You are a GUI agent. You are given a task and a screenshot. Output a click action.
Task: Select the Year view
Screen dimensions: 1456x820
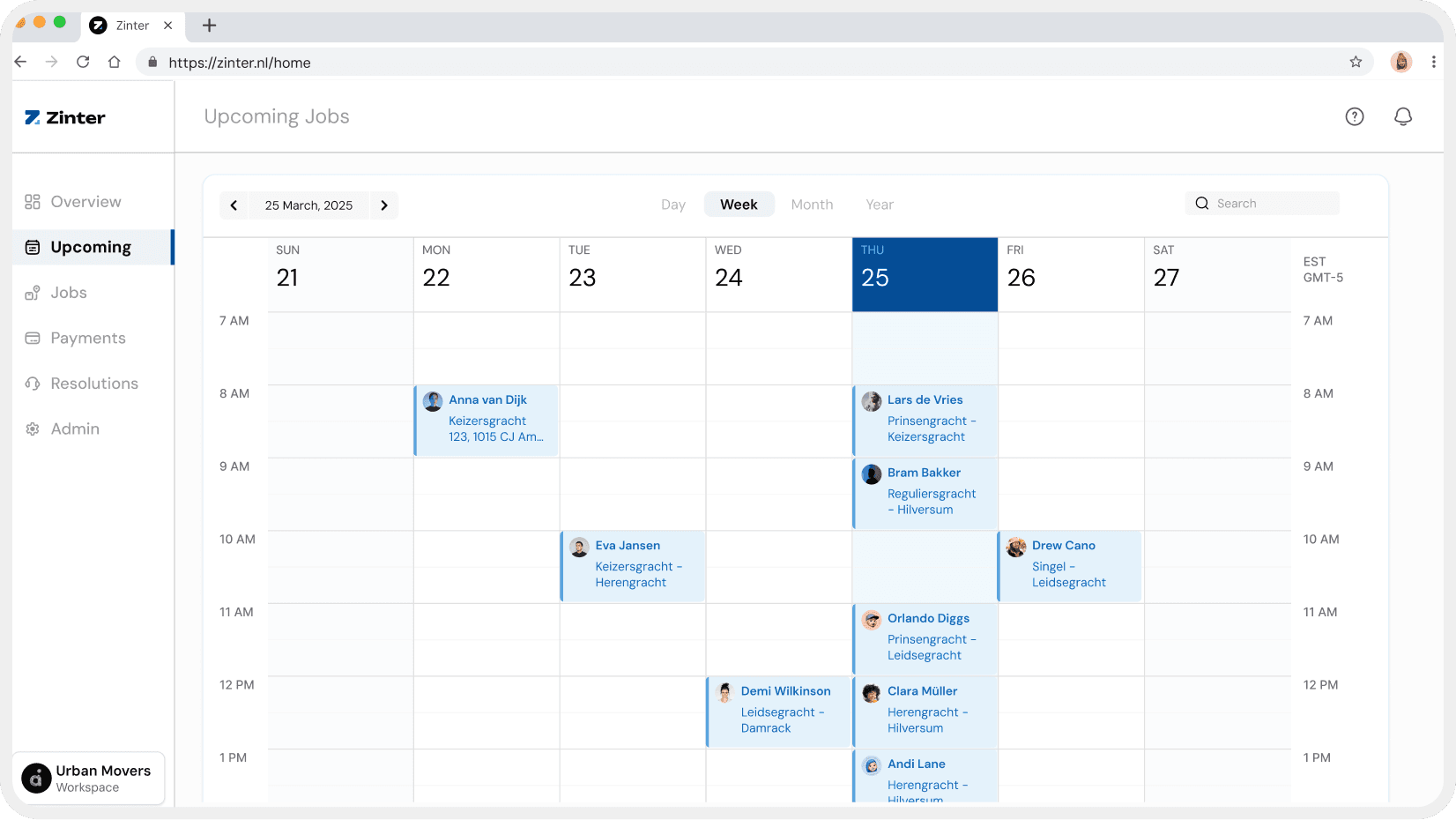tap(879, 204)
